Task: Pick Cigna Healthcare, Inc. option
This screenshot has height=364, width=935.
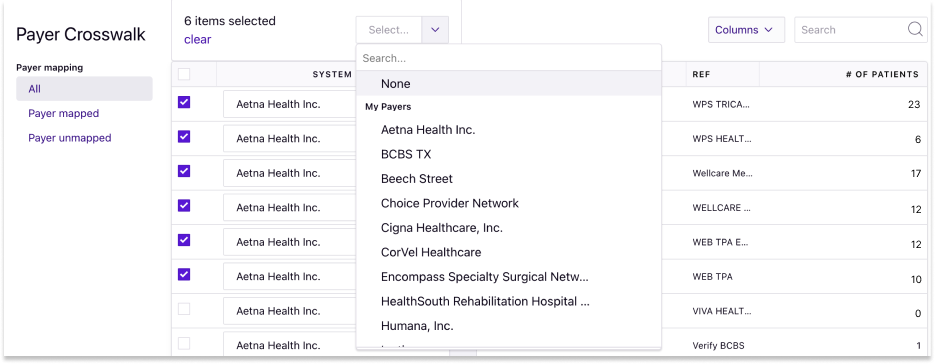Action: click(509, 228)
